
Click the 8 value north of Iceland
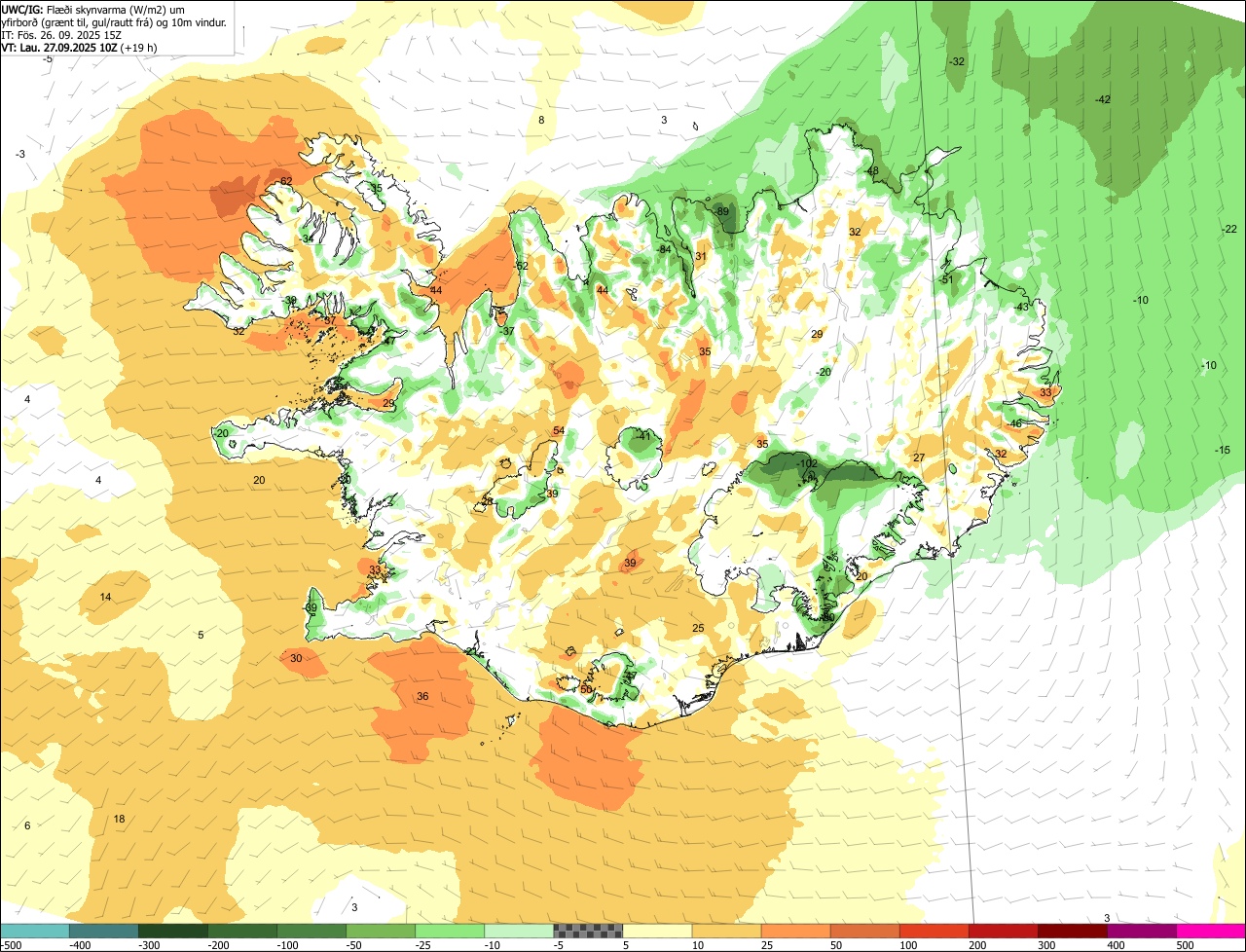pos(541,121)
